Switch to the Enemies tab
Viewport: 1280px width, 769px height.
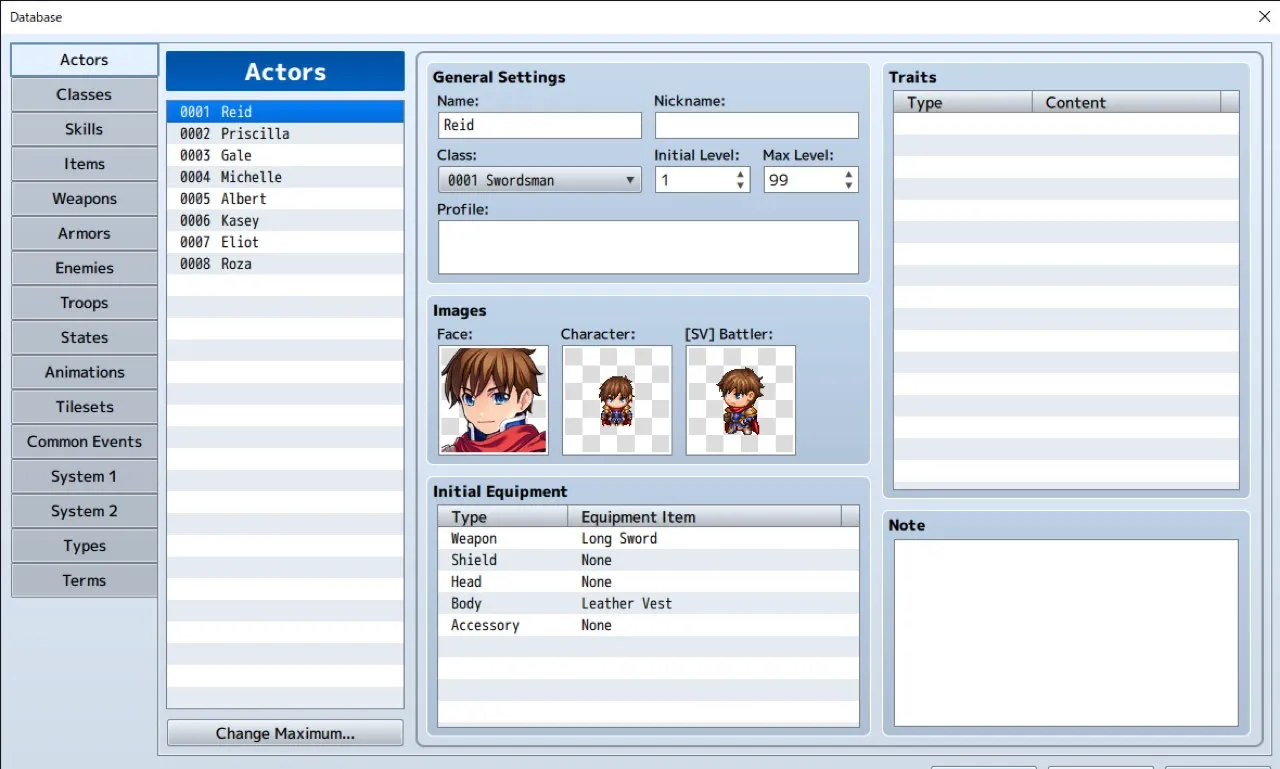click(x=84, y=268)
